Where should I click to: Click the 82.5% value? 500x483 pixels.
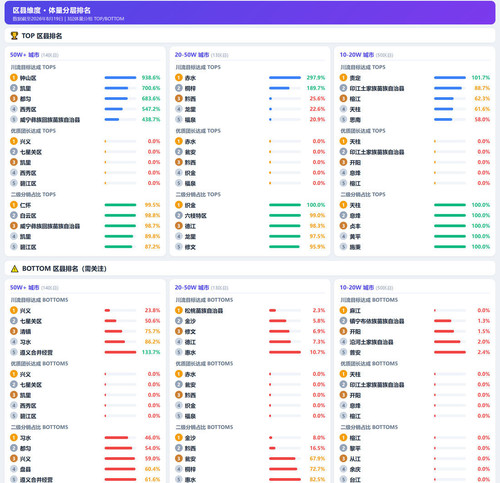(x=317, y=479)
